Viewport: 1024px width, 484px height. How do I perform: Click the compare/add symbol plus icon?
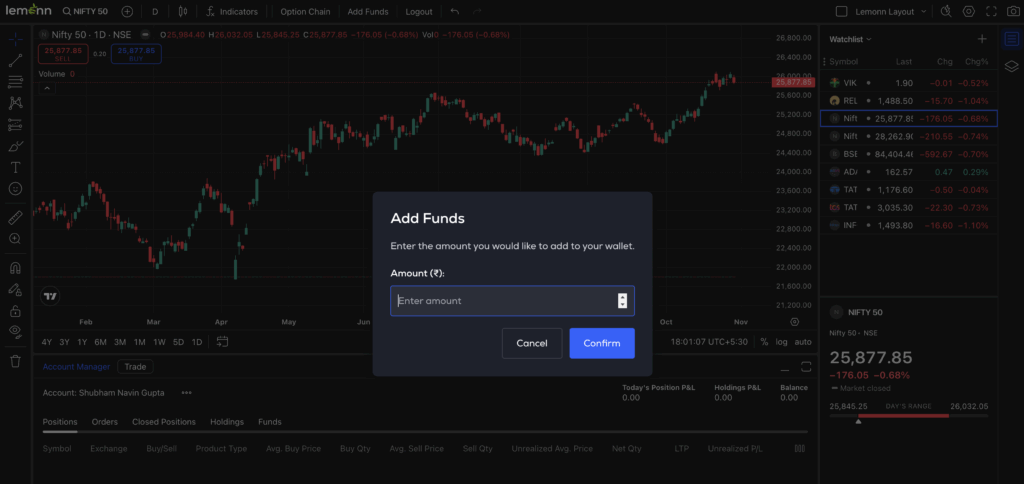tap(127, 12)
